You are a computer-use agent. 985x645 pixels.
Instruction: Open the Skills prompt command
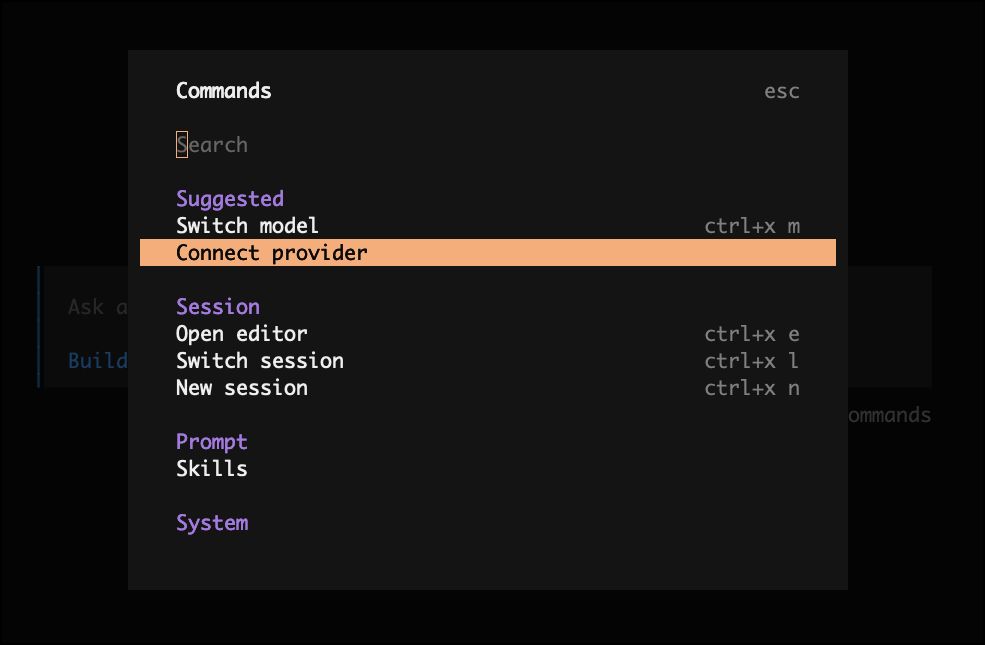click(212, 469)
